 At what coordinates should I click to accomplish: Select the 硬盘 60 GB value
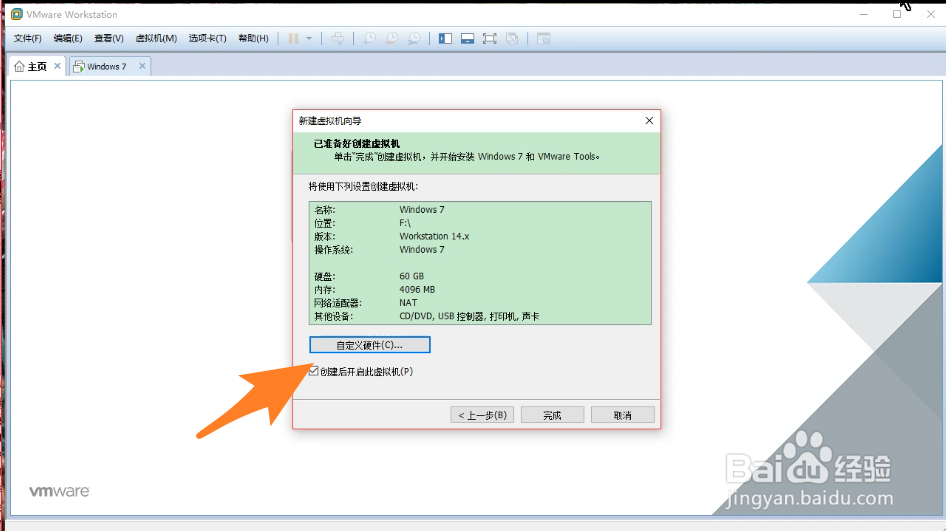click(411, 276)
